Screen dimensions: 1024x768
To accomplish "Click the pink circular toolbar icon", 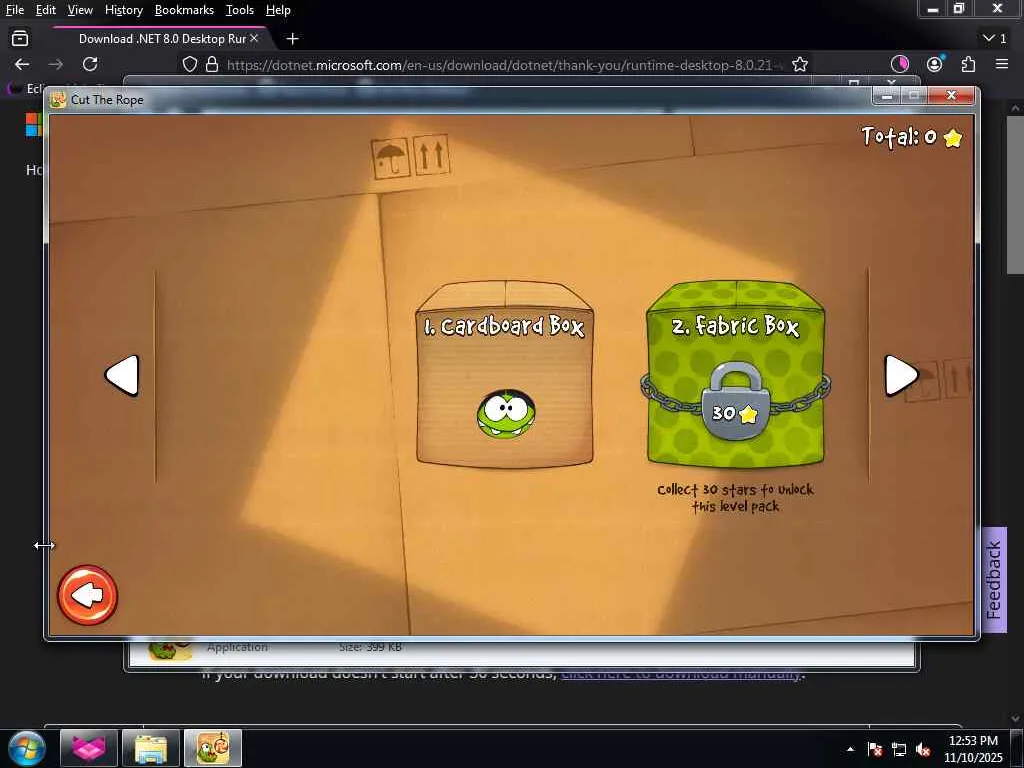I will 900,64.
